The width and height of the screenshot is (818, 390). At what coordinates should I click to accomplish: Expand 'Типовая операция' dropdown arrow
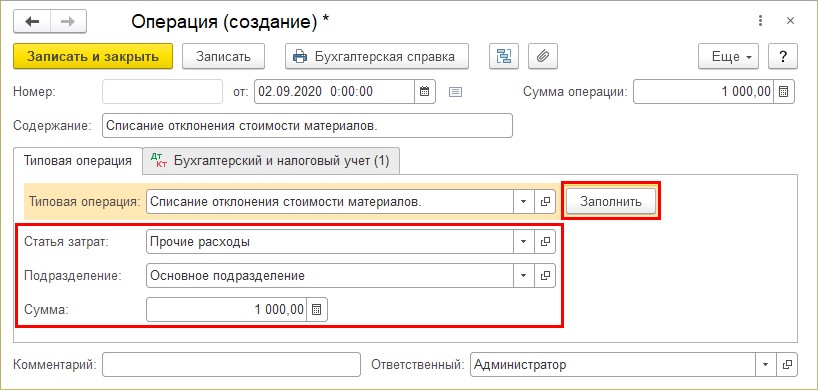pos(523,201)
